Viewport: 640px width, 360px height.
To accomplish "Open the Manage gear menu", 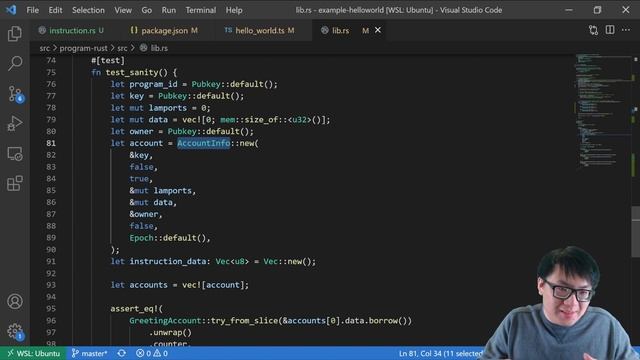I will click(x=15, y=331).
